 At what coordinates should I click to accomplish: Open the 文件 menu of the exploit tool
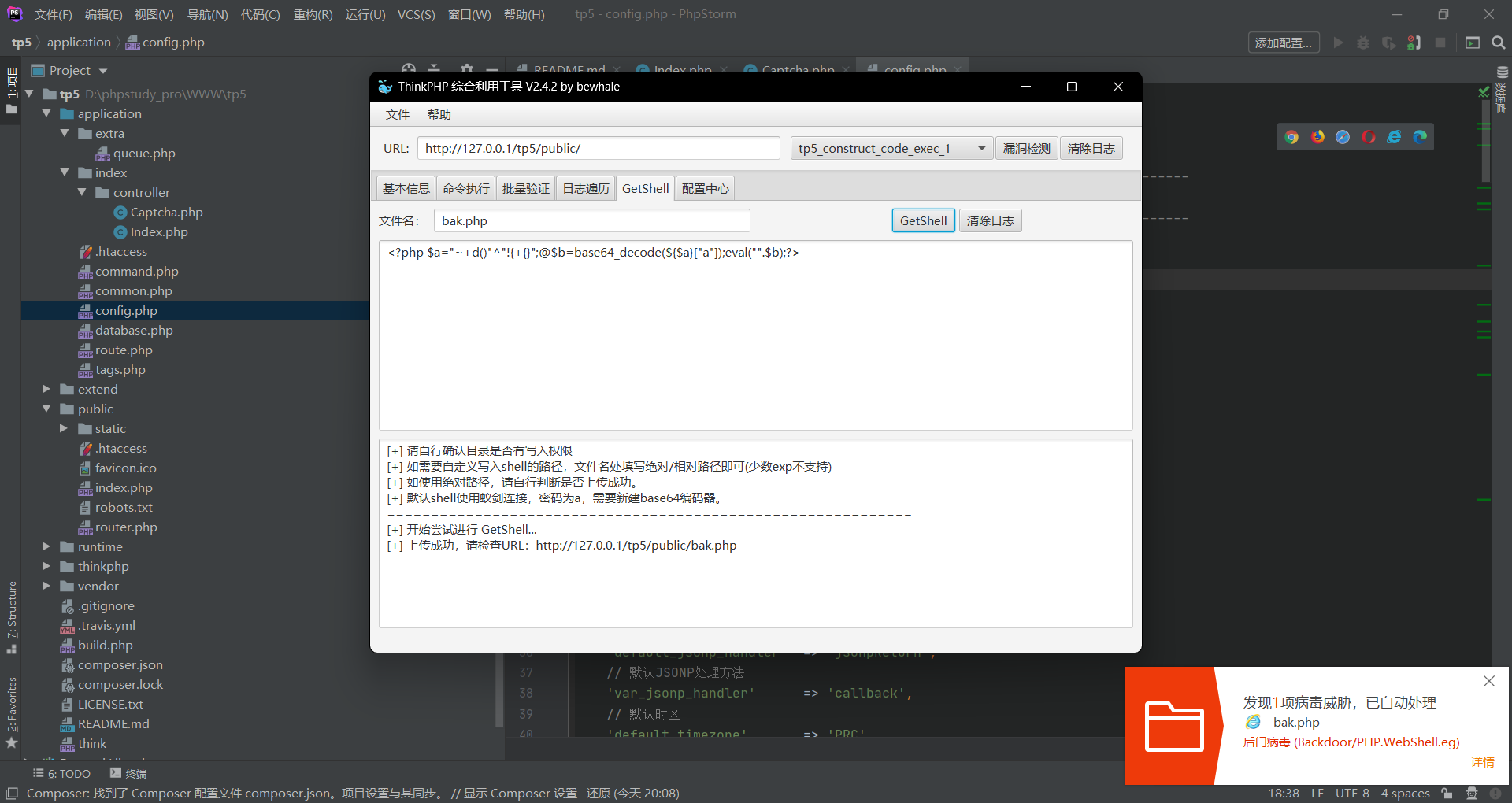pyautogui.click(x=398, y=114)
